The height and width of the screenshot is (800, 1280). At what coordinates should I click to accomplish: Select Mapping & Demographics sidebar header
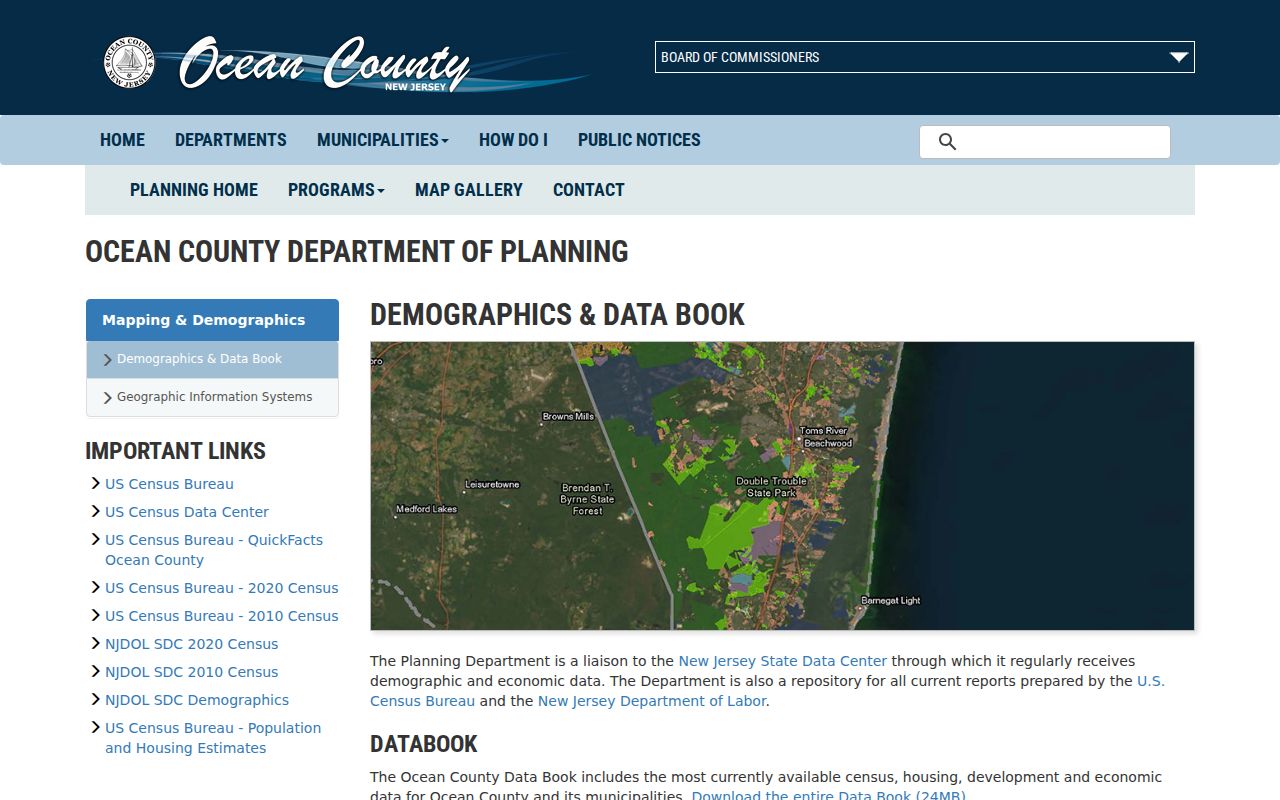(212, 320)
